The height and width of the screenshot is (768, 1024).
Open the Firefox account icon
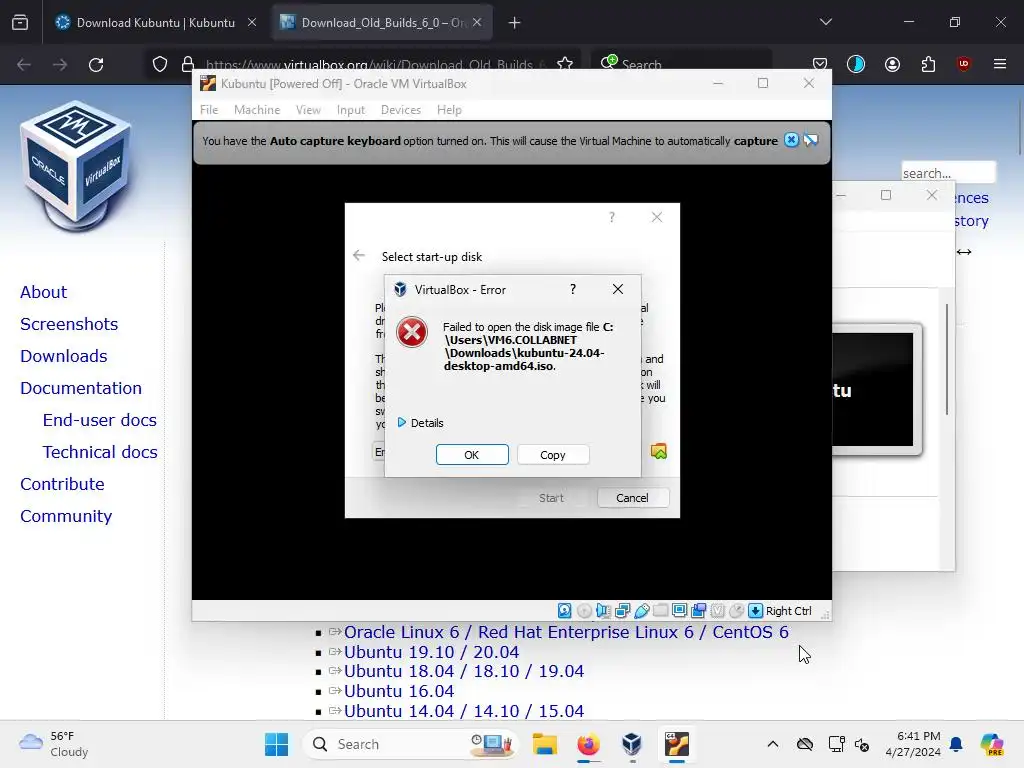892,64
